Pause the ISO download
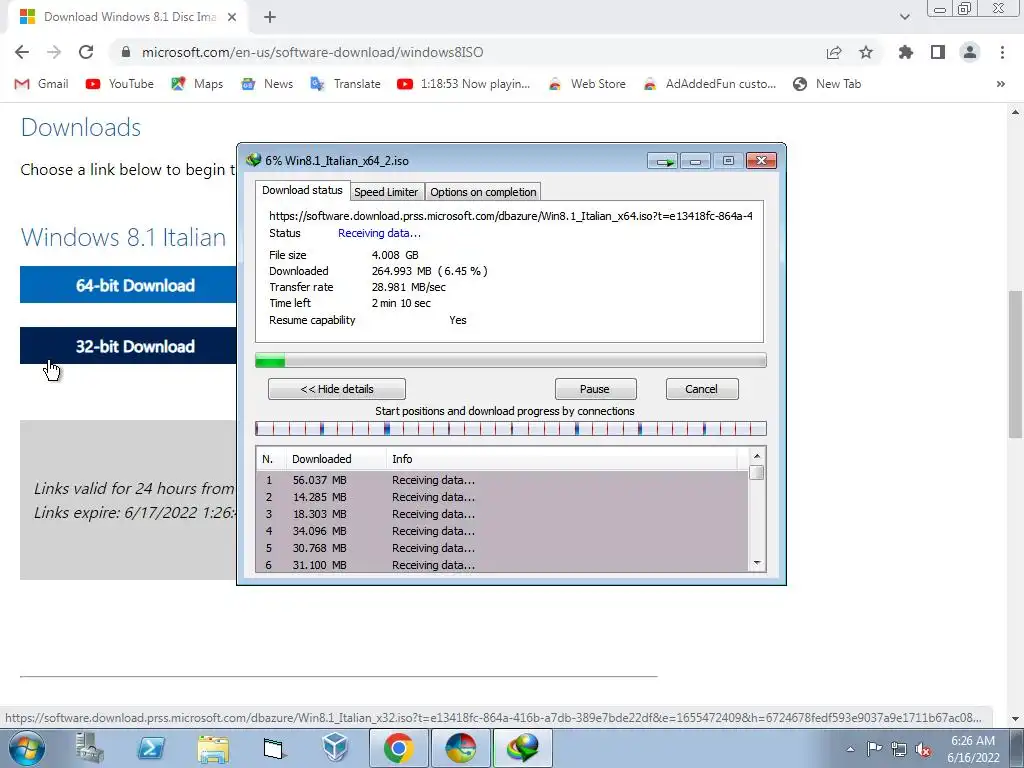 point(595,389)
